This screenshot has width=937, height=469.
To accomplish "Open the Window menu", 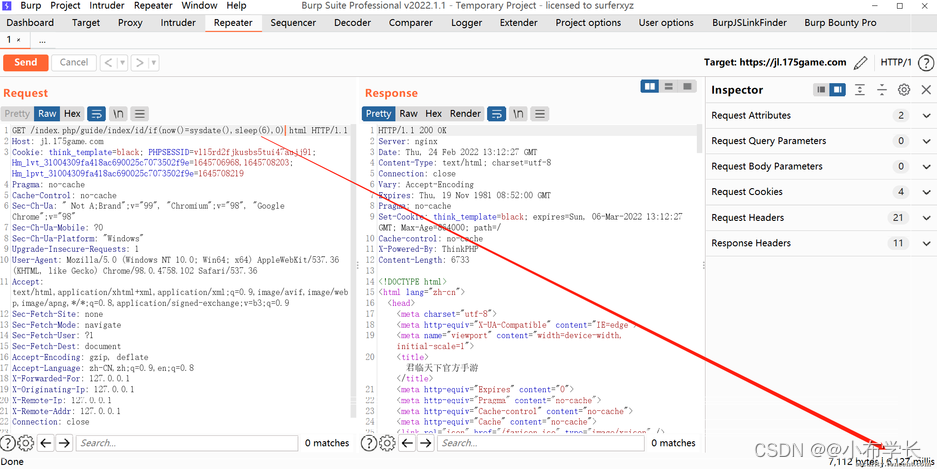I will click(200, 6).
